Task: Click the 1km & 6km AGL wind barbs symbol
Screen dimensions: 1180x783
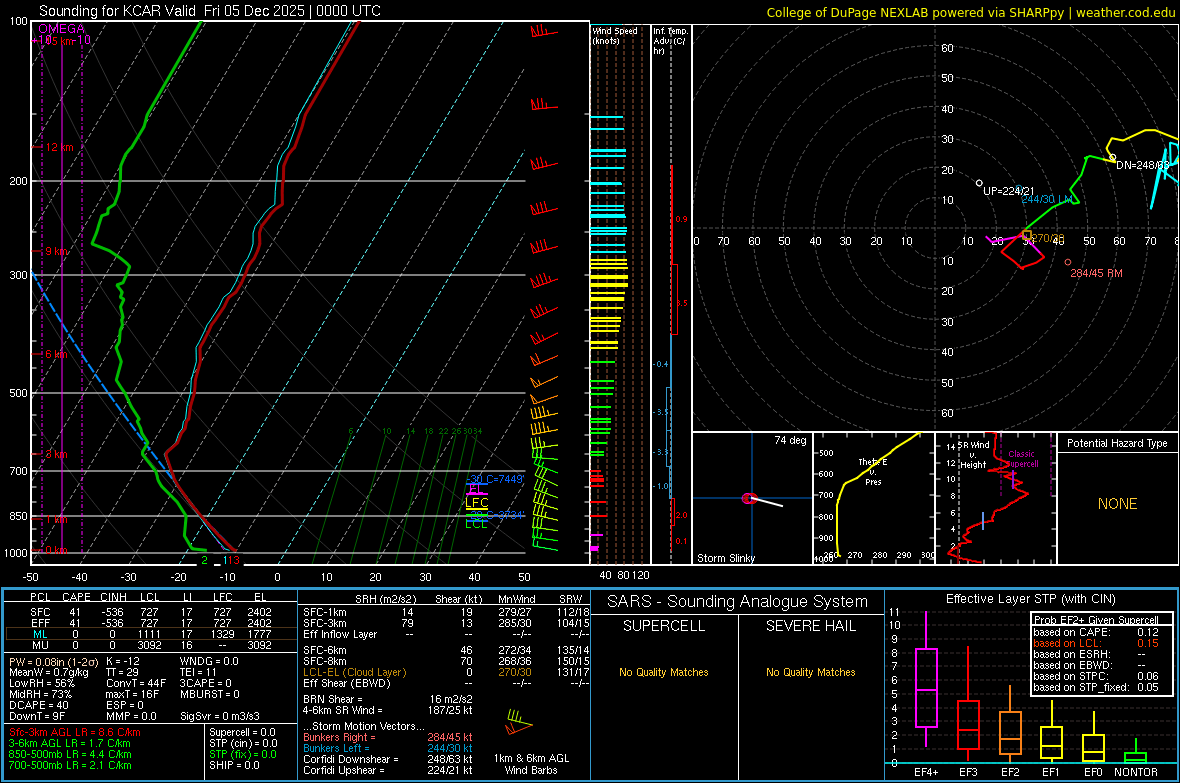Action: [x=519, y=723]
